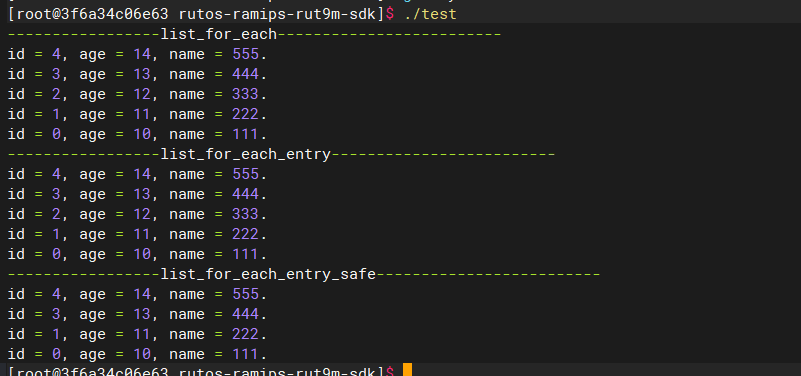801x376 pixels.
Task: Select the list_for_each_entry_safe header line
Action: pyautogui.click(x=304, y=274)
